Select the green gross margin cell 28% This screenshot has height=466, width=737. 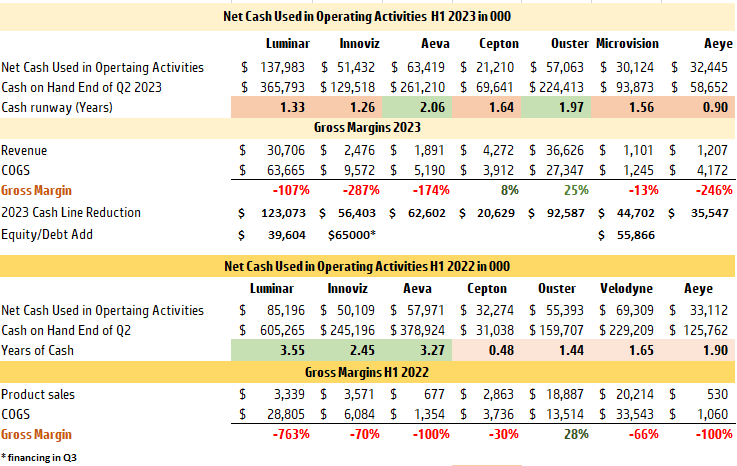point(576,434)
